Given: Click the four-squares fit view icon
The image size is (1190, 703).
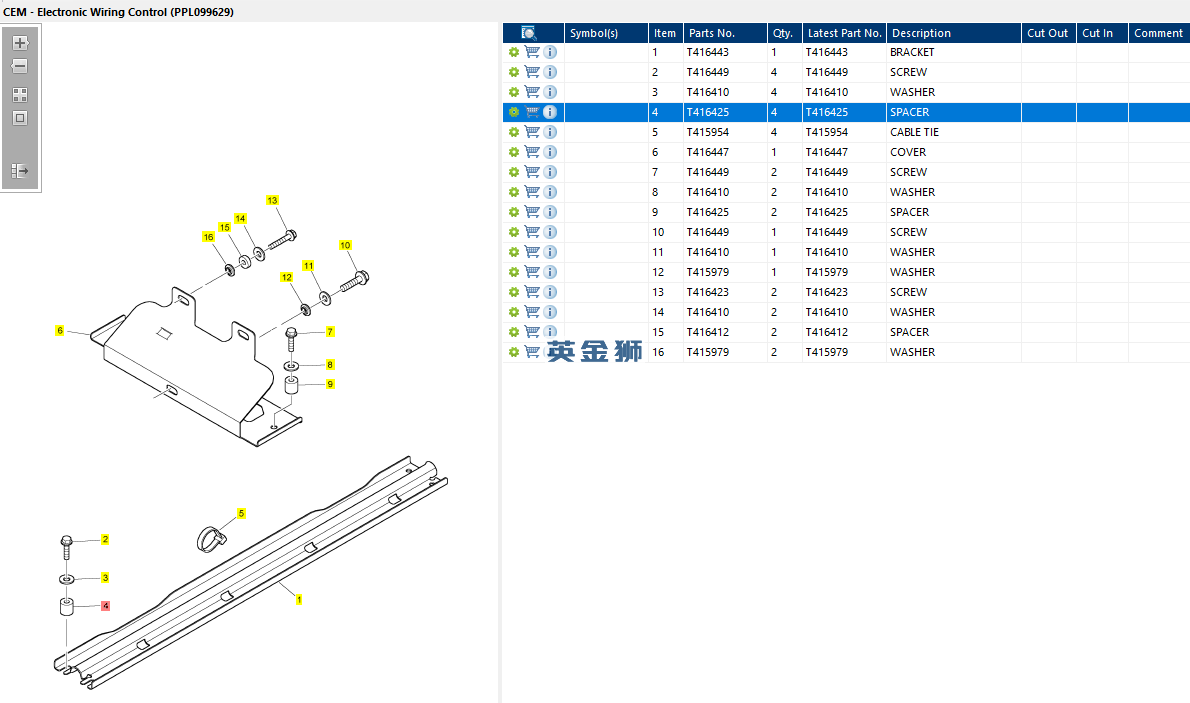Looking at the screenshot, I should coord(20,95).
